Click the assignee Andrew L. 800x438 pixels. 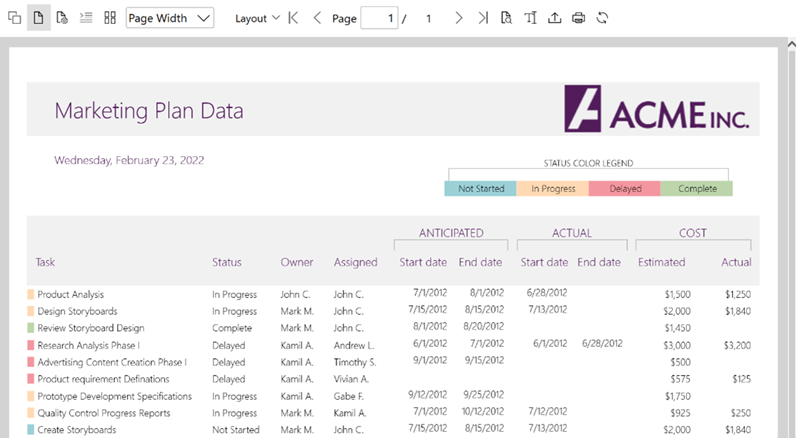[354, 346]
